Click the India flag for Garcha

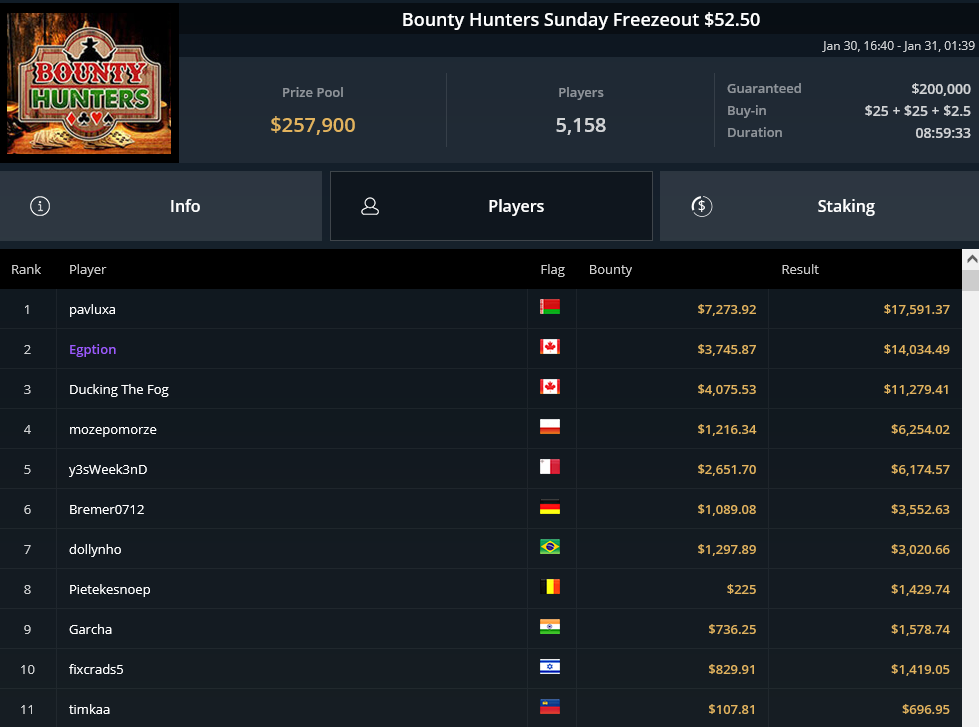coord(549,626)
